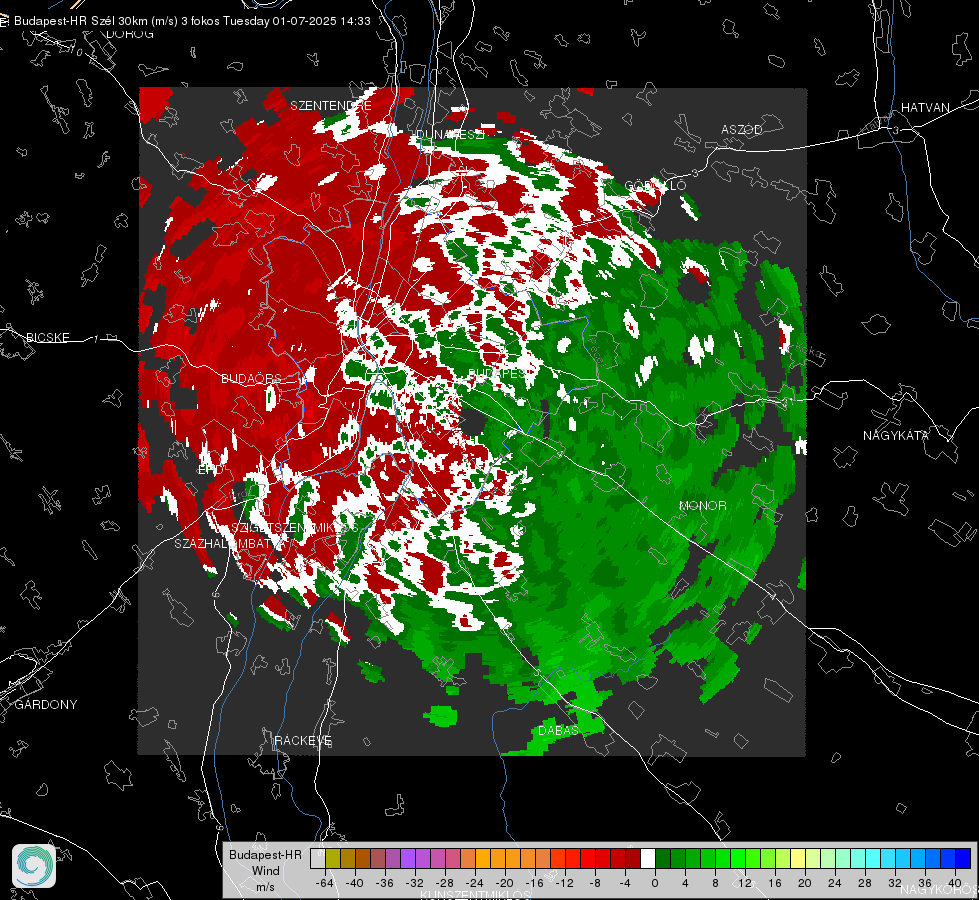
Task: Click the SZÁZHALOMBATTA city label
Action: coord(230,543)
